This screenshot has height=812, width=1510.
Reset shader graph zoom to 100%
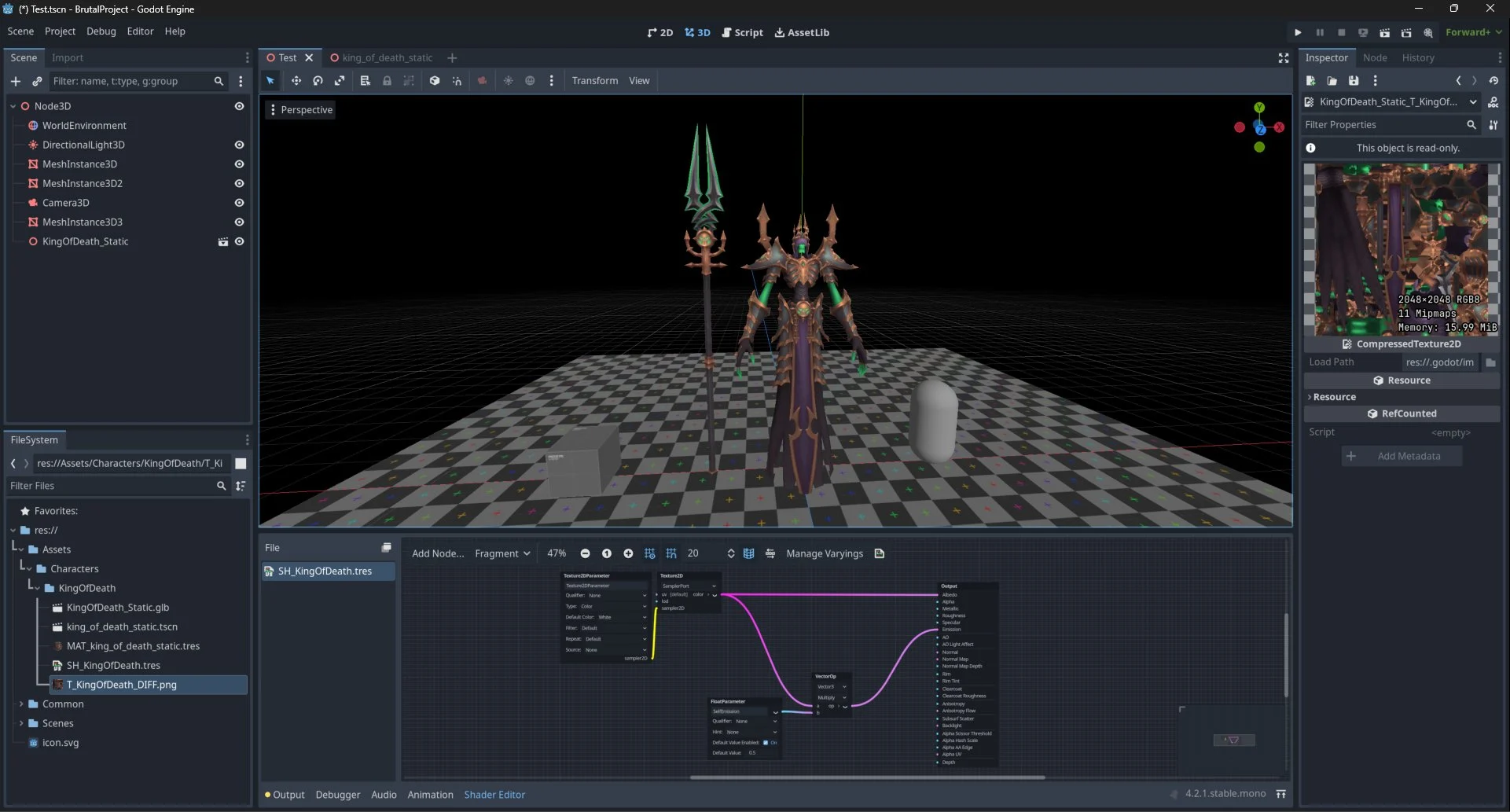pos(607,553)
